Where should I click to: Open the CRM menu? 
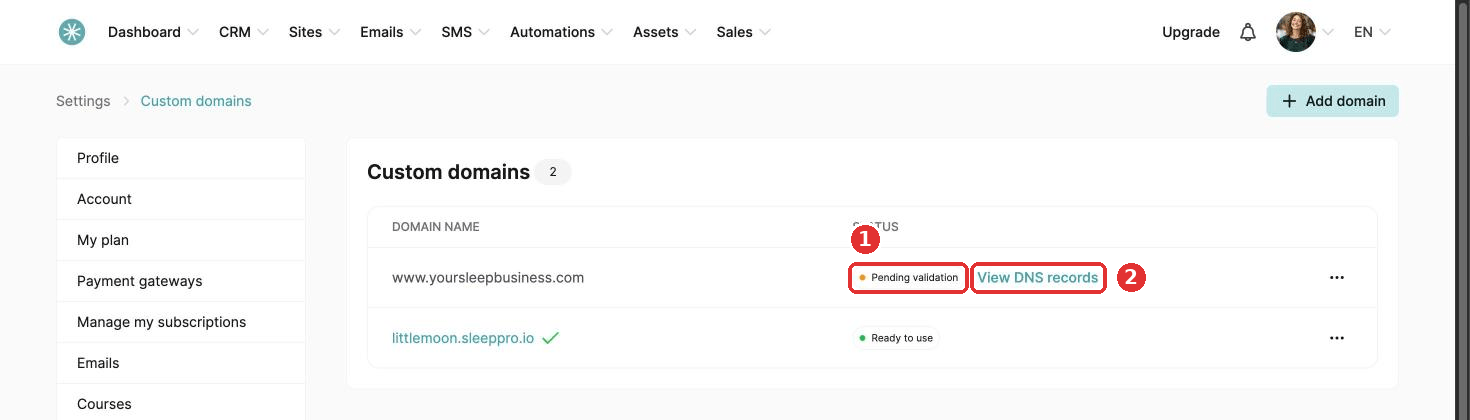tap(244, 32)
